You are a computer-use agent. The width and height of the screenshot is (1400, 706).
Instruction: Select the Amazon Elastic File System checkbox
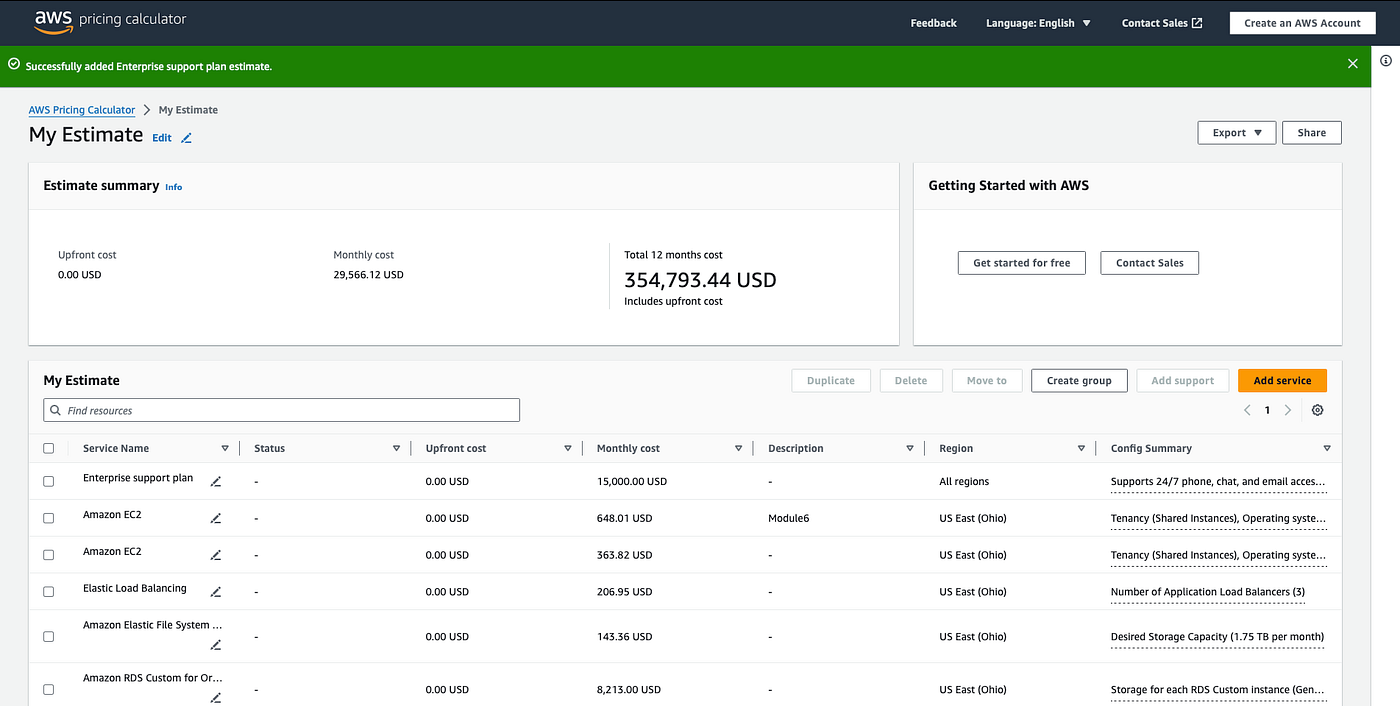pos(49,636)
